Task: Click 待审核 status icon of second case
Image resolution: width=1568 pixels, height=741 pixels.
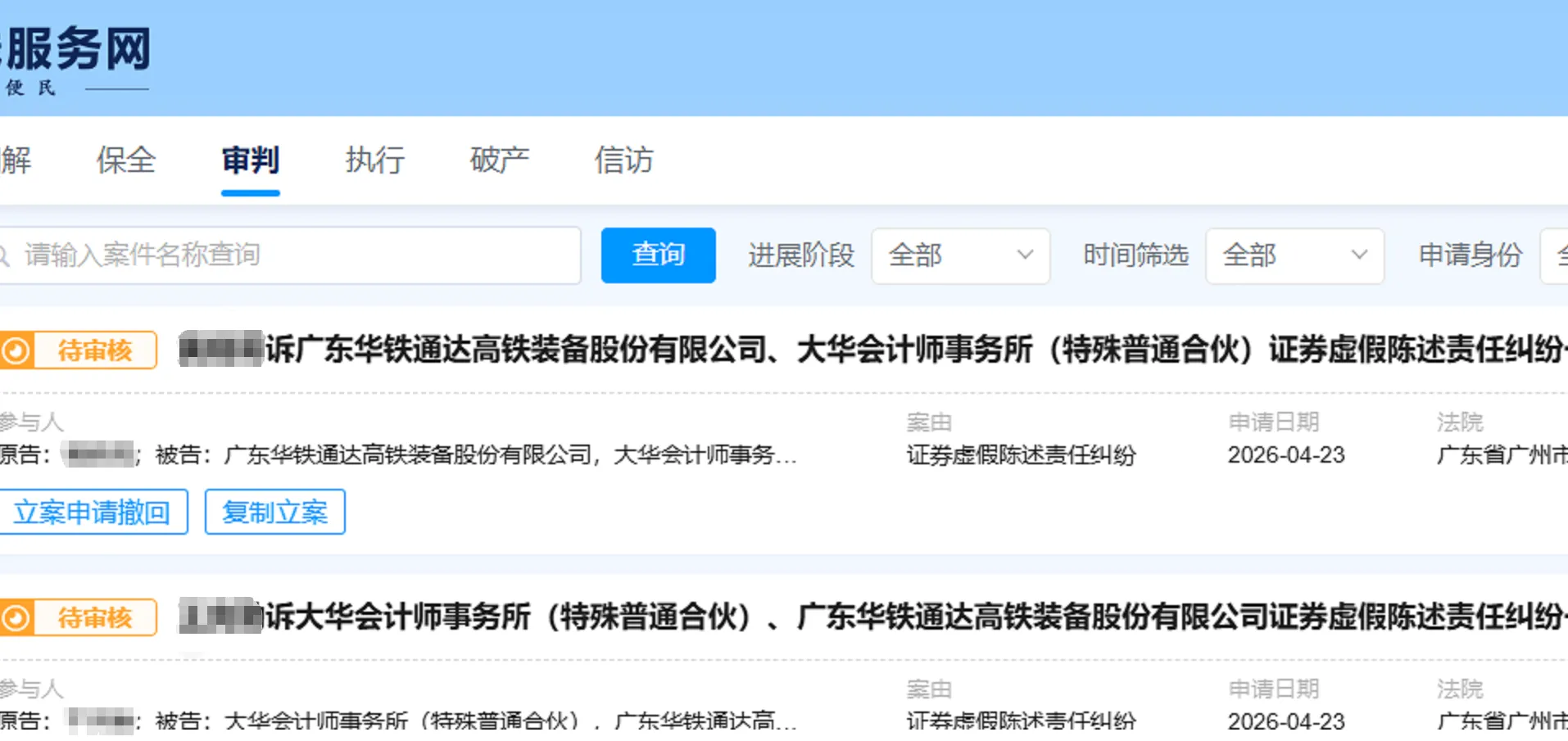Action: tap(16, 617)
